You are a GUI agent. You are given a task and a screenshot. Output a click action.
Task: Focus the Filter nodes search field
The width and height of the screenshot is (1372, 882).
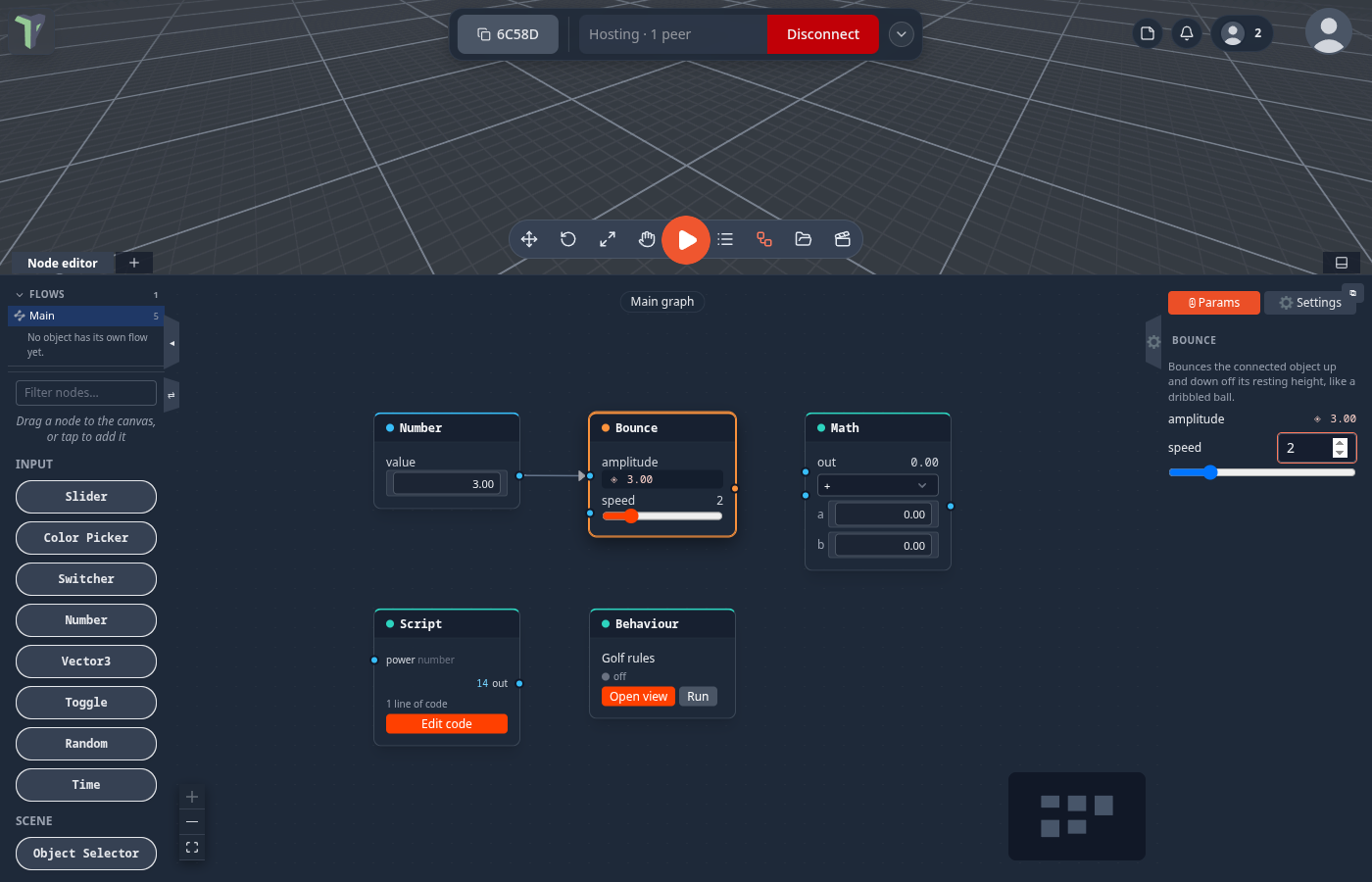[86, 393]
